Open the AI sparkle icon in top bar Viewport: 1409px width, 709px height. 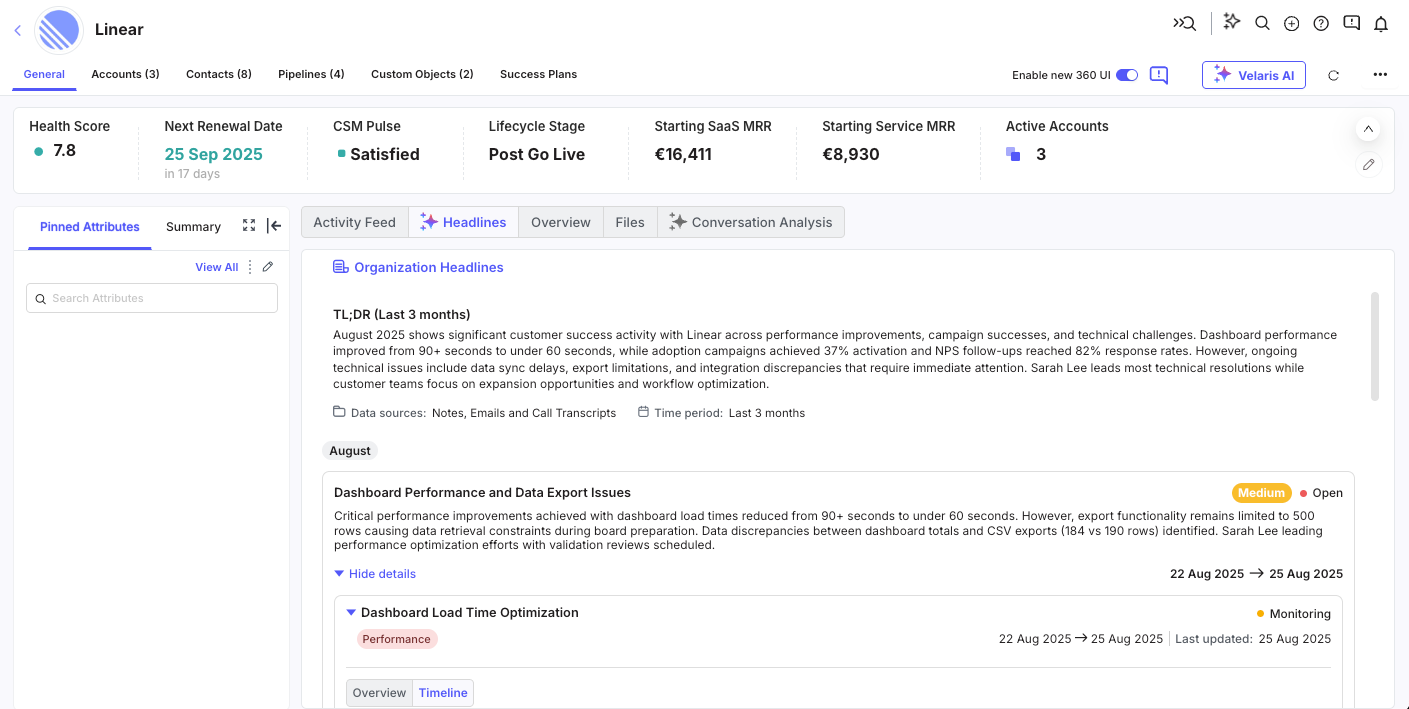pos(1232,22)
